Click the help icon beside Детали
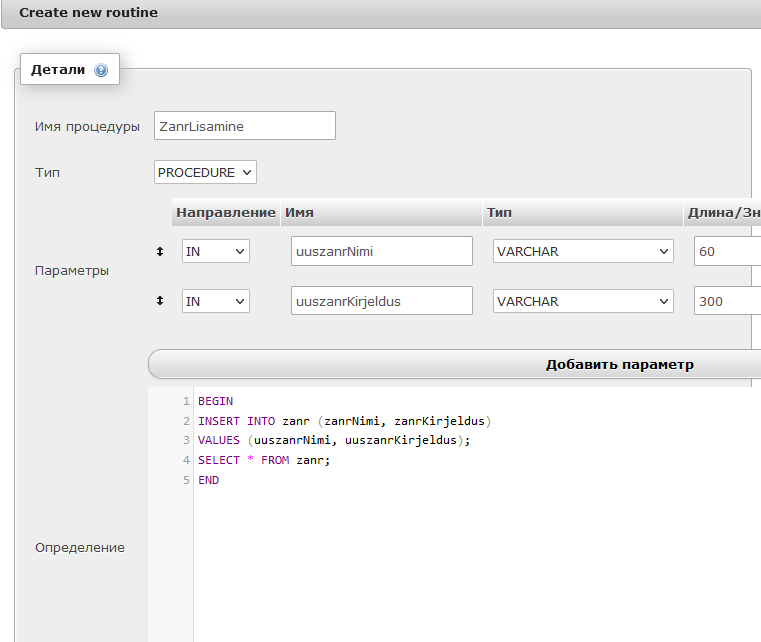The height and width of the screenshot is (642, 761). click(x=100, y=70)
